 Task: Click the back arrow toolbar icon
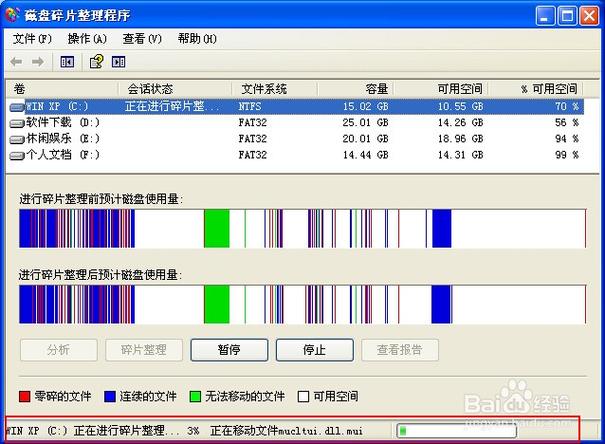18,62
